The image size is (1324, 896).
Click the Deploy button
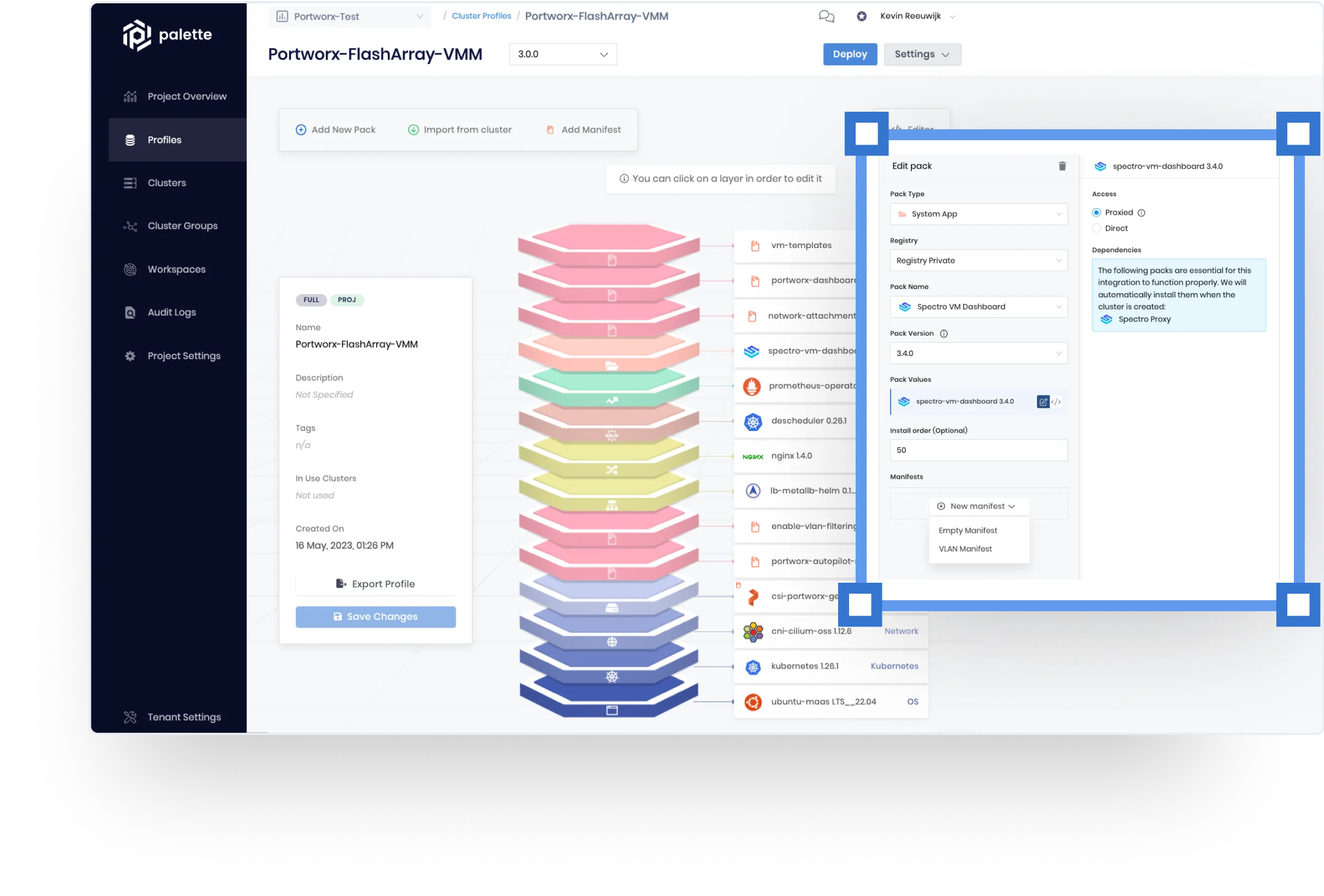[x=850, y=54]
